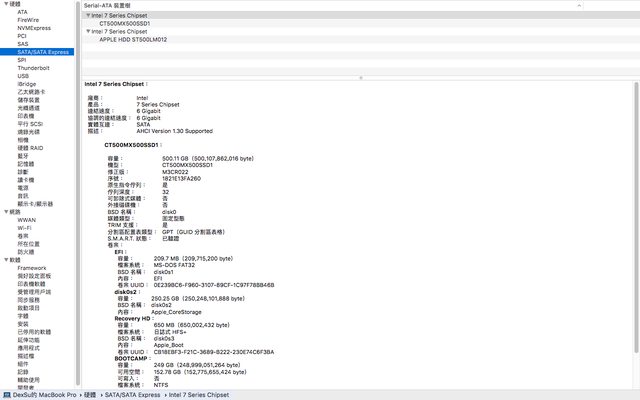The width and height of the screenshot is (640, 400).
Task: Select 應用程式 in the sidebar
Action: click(29, 348)
